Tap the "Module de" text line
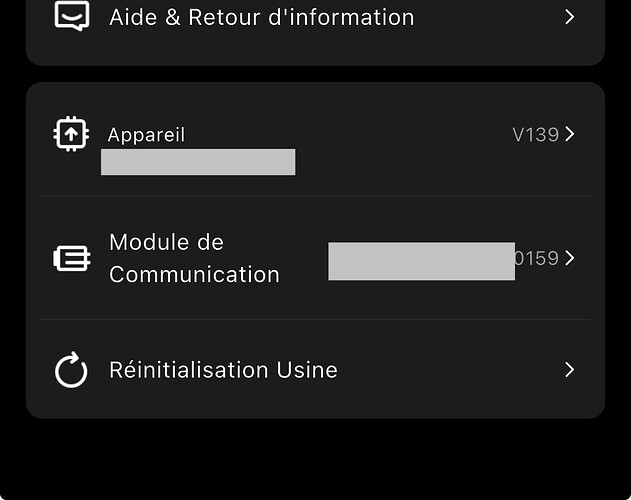 pyautogui.click(x=166, y=242)
